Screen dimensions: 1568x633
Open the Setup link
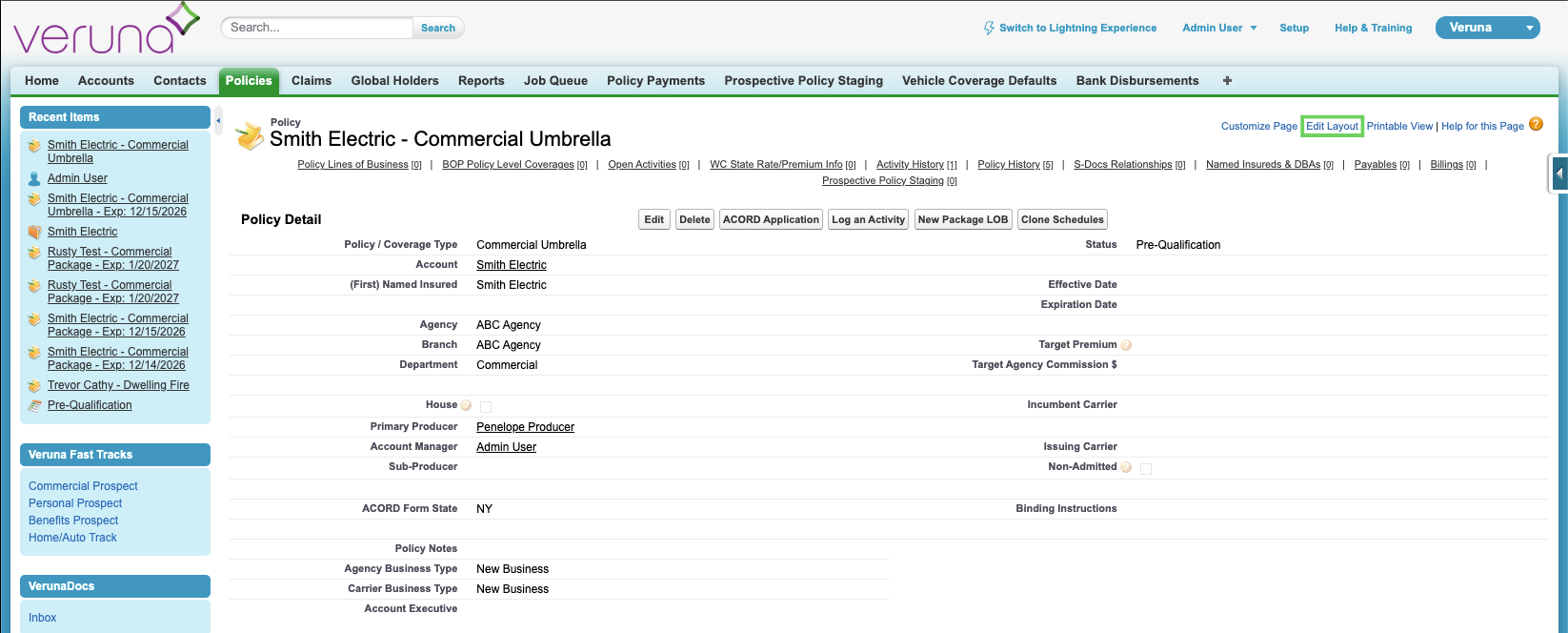pyautogui.click(x=1294, y=28)
